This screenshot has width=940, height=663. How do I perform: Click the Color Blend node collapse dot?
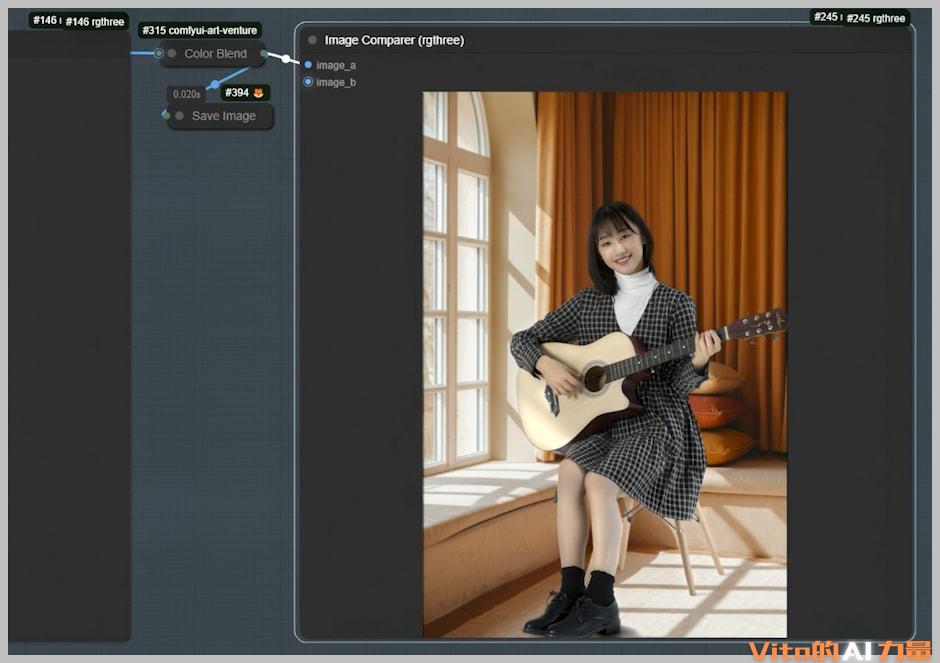click(172, 53)
